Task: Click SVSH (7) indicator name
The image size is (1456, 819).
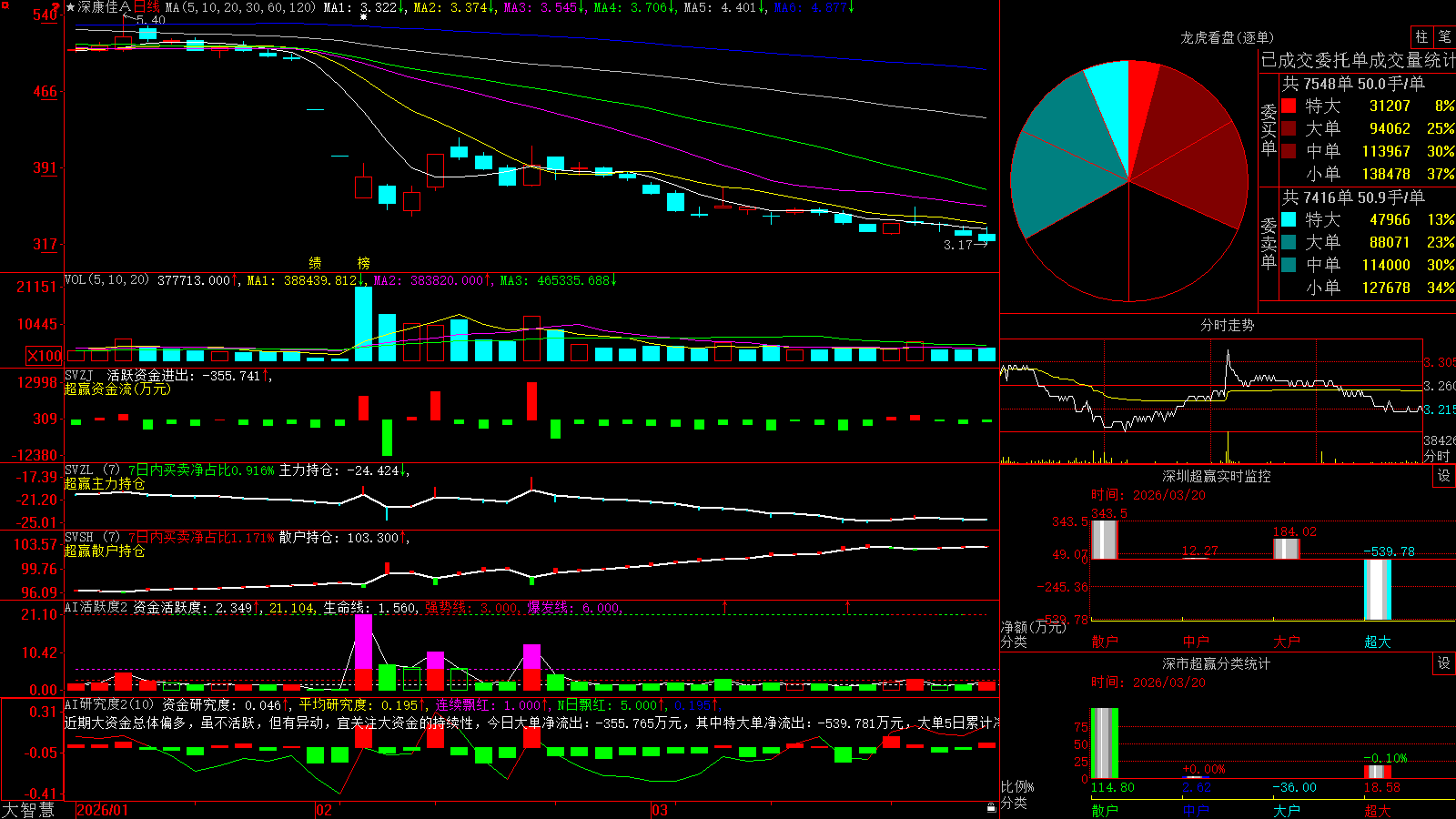Action: tap(93, 538)
